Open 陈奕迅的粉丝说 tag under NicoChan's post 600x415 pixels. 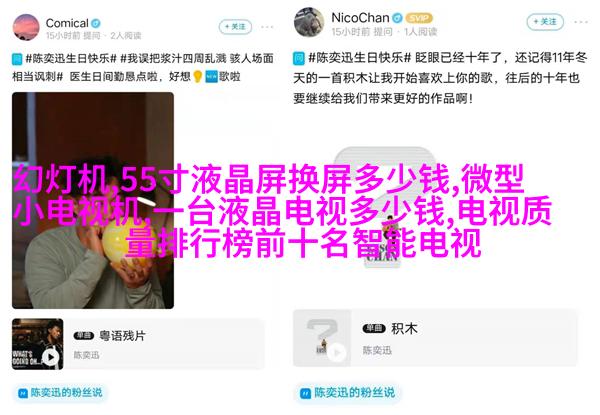pyautogui.click(x=347, y=392)
